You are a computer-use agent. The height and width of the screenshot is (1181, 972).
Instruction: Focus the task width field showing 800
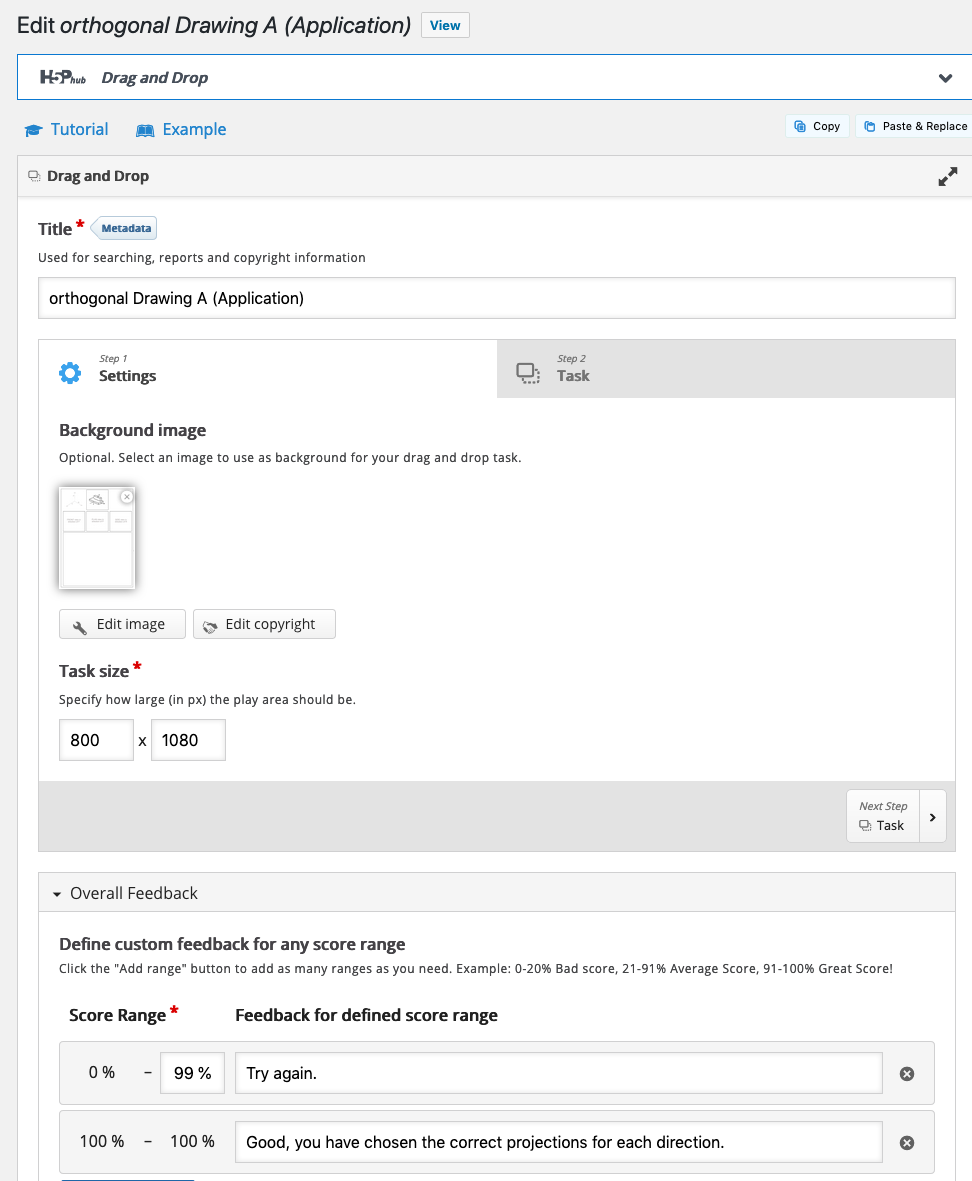[x=96, y=740]
